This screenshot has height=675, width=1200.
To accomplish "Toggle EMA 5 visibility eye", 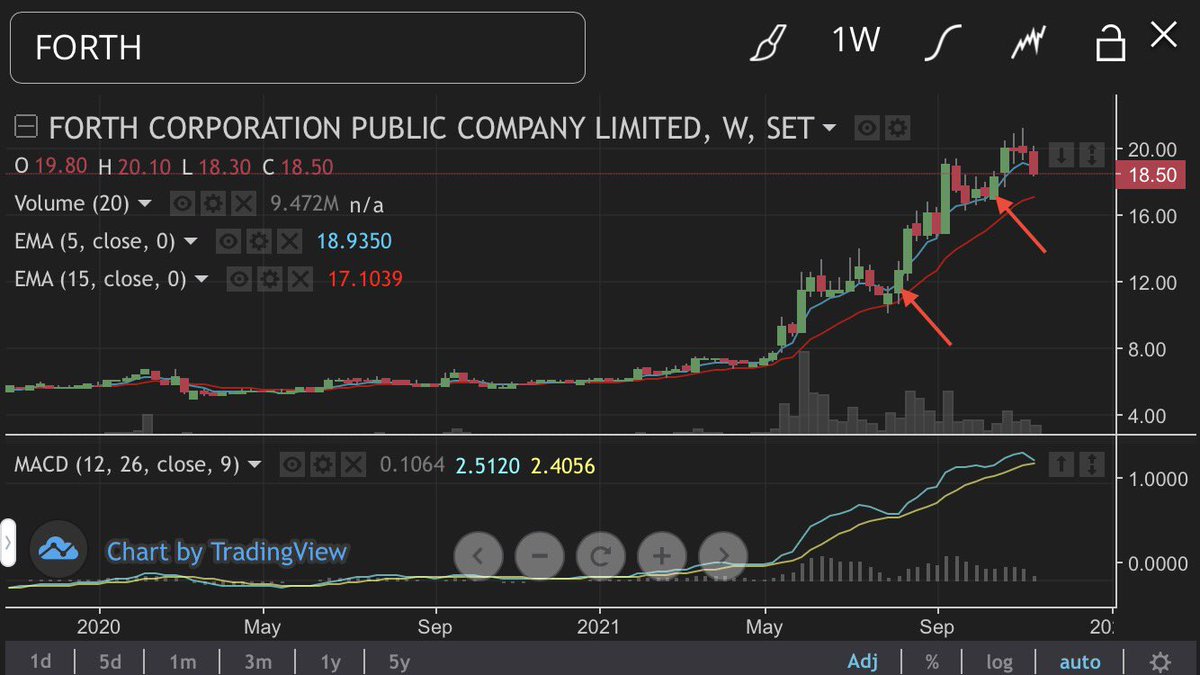I will point(228,242).
